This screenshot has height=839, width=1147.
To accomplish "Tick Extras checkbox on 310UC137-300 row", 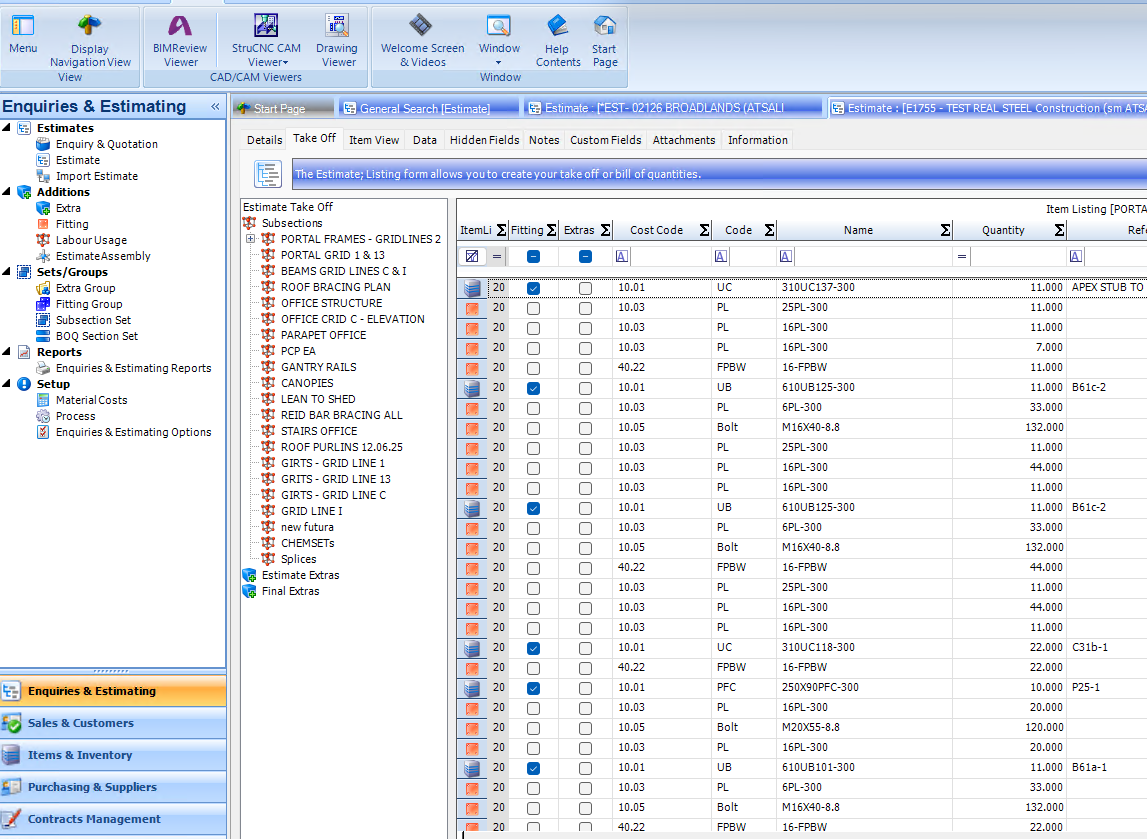I will pyautogui.click(x=585, y=288).
